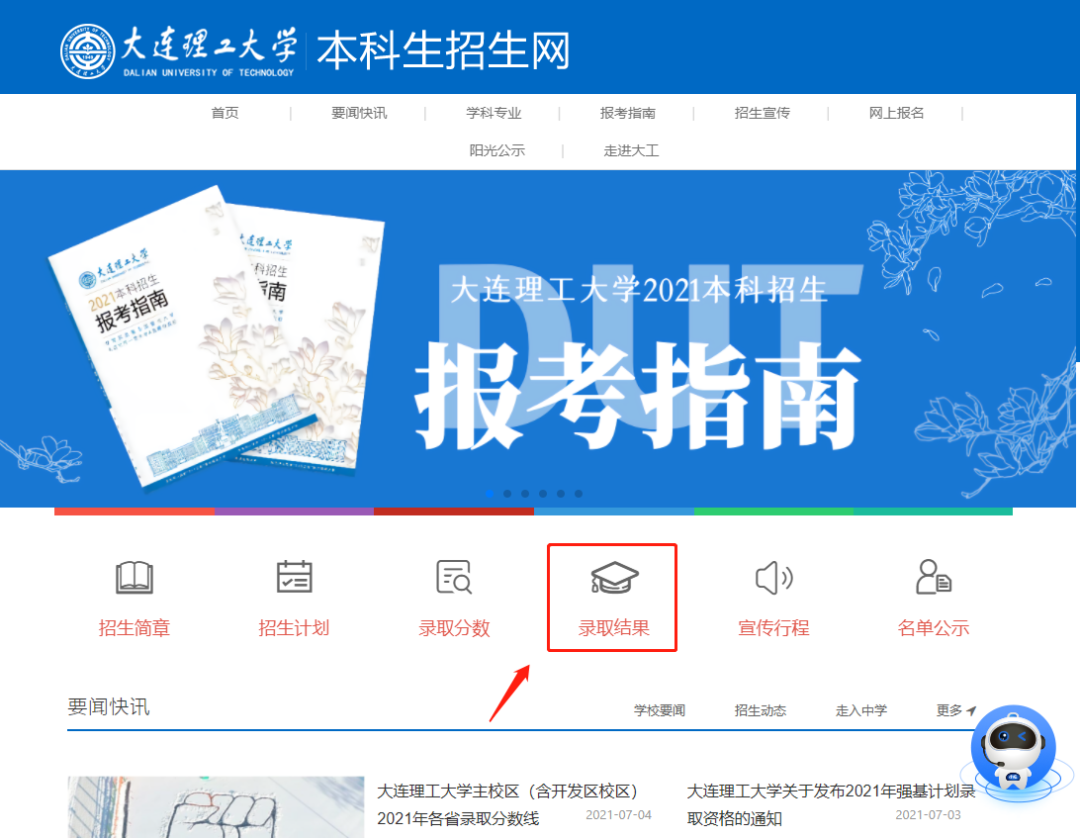Open the 要闻快讯 navigation menu item
The image size is (1080, 838).
359,113
